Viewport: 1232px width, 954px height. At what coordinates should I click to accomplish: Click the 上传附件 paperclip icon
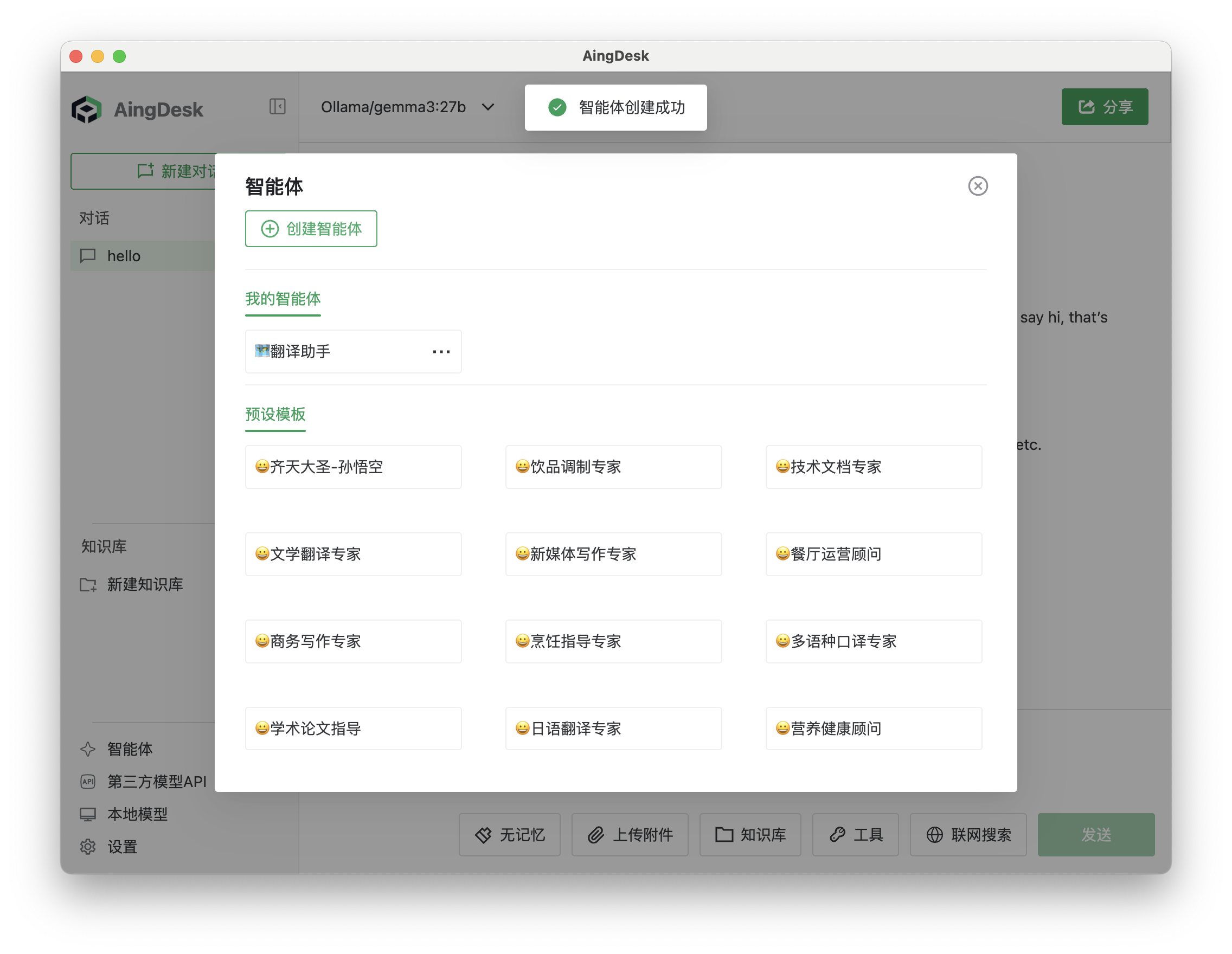point(596,834)
